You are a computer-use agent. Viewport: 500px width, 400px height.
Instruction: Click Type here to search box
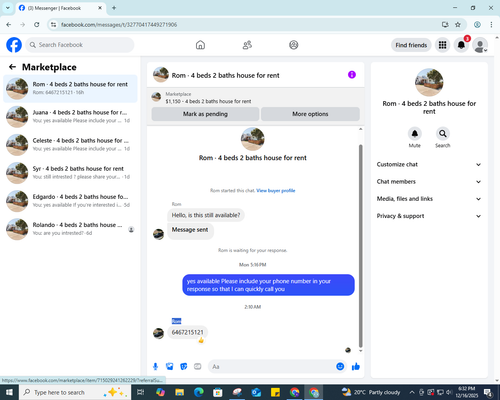(75, 392)
